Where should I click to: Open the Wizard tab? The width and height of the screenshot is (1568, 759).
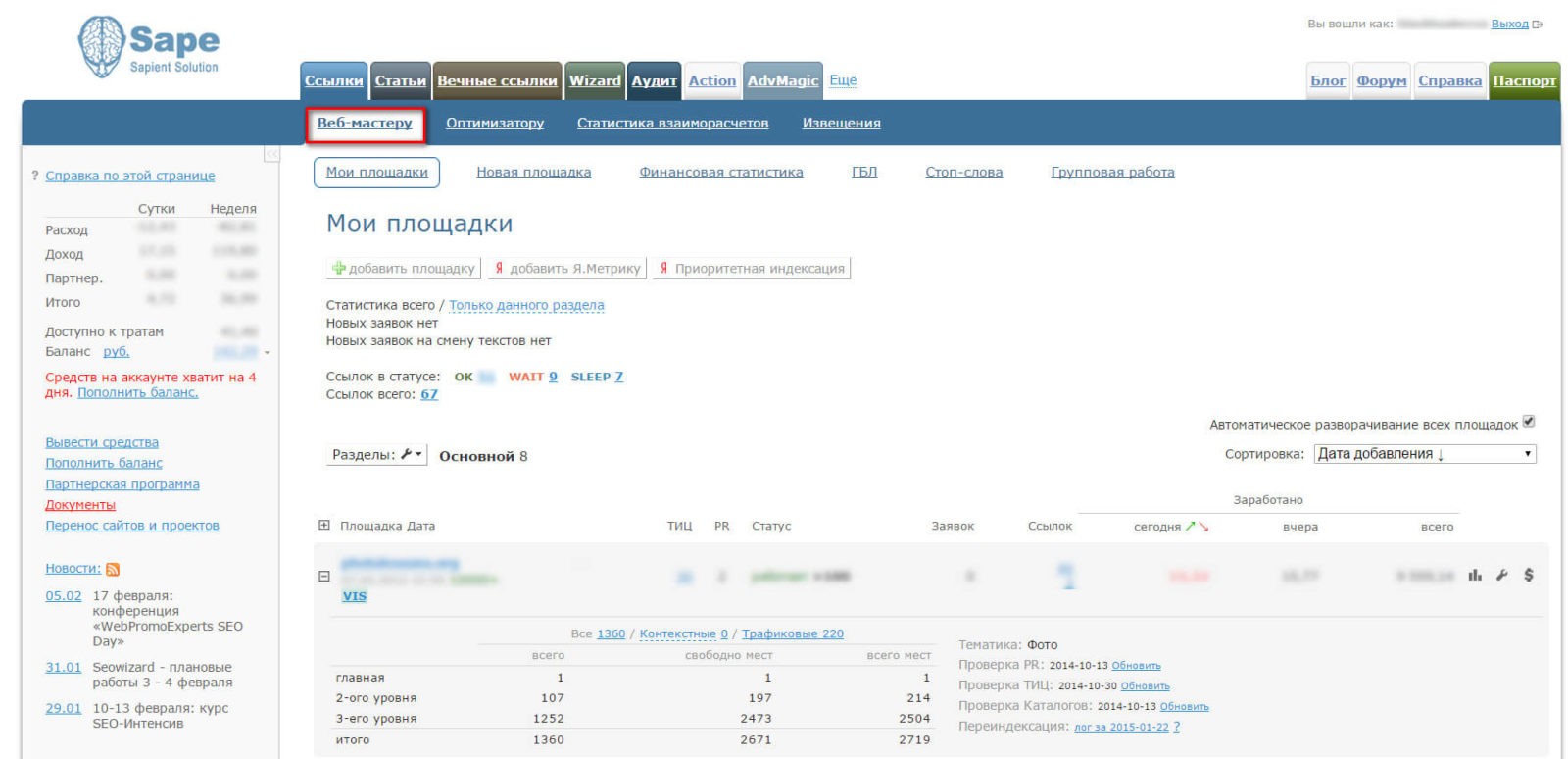pos(595,80)
